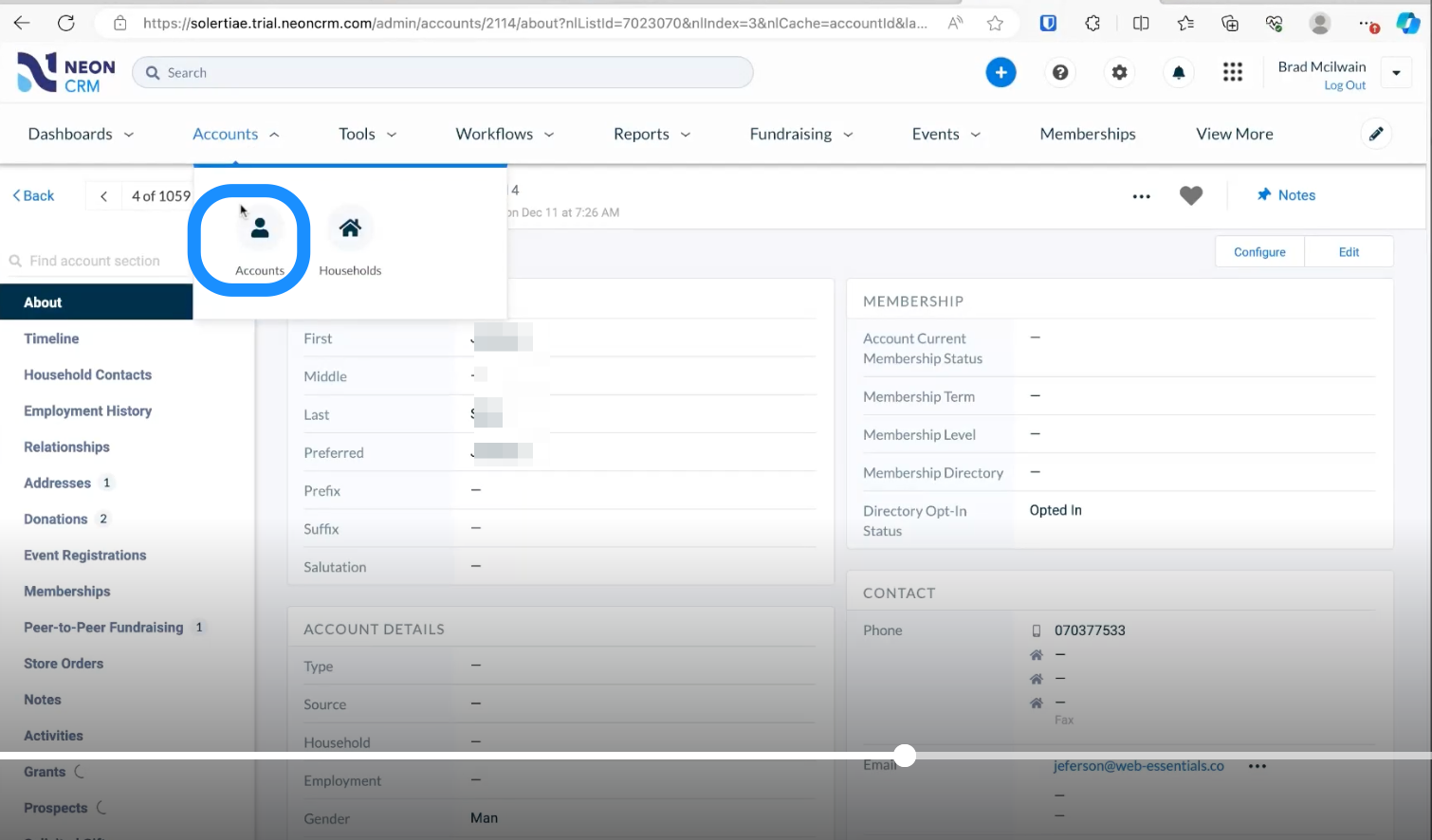Click read aloud icon in address bar

(955, 24)
